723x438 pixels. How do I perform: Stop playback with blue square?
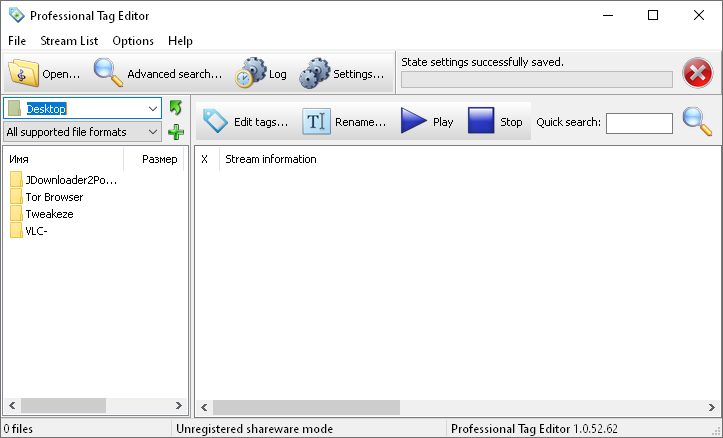(481, 121)
